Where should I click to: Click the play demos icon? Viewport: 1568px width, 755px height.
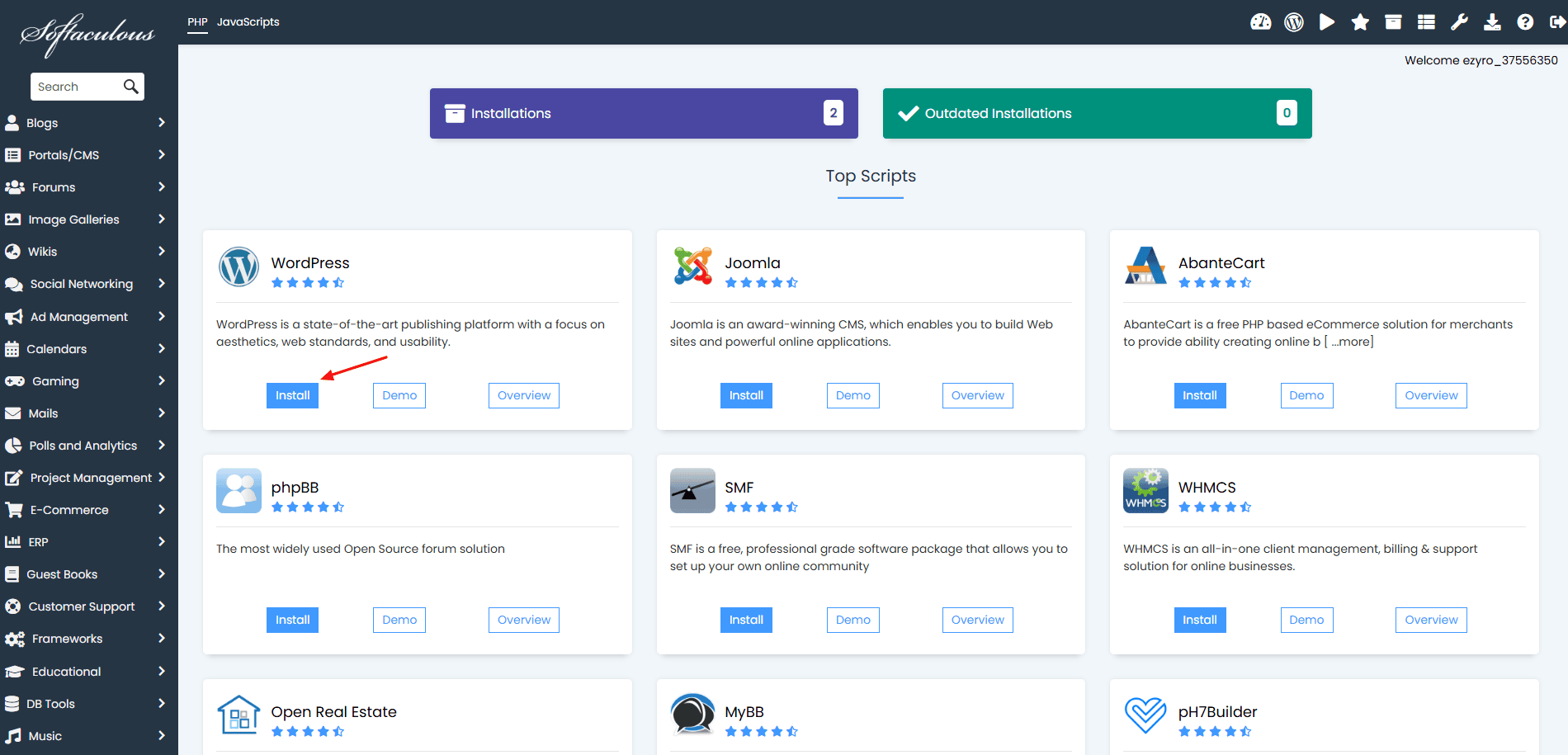tap(1327, 22)
